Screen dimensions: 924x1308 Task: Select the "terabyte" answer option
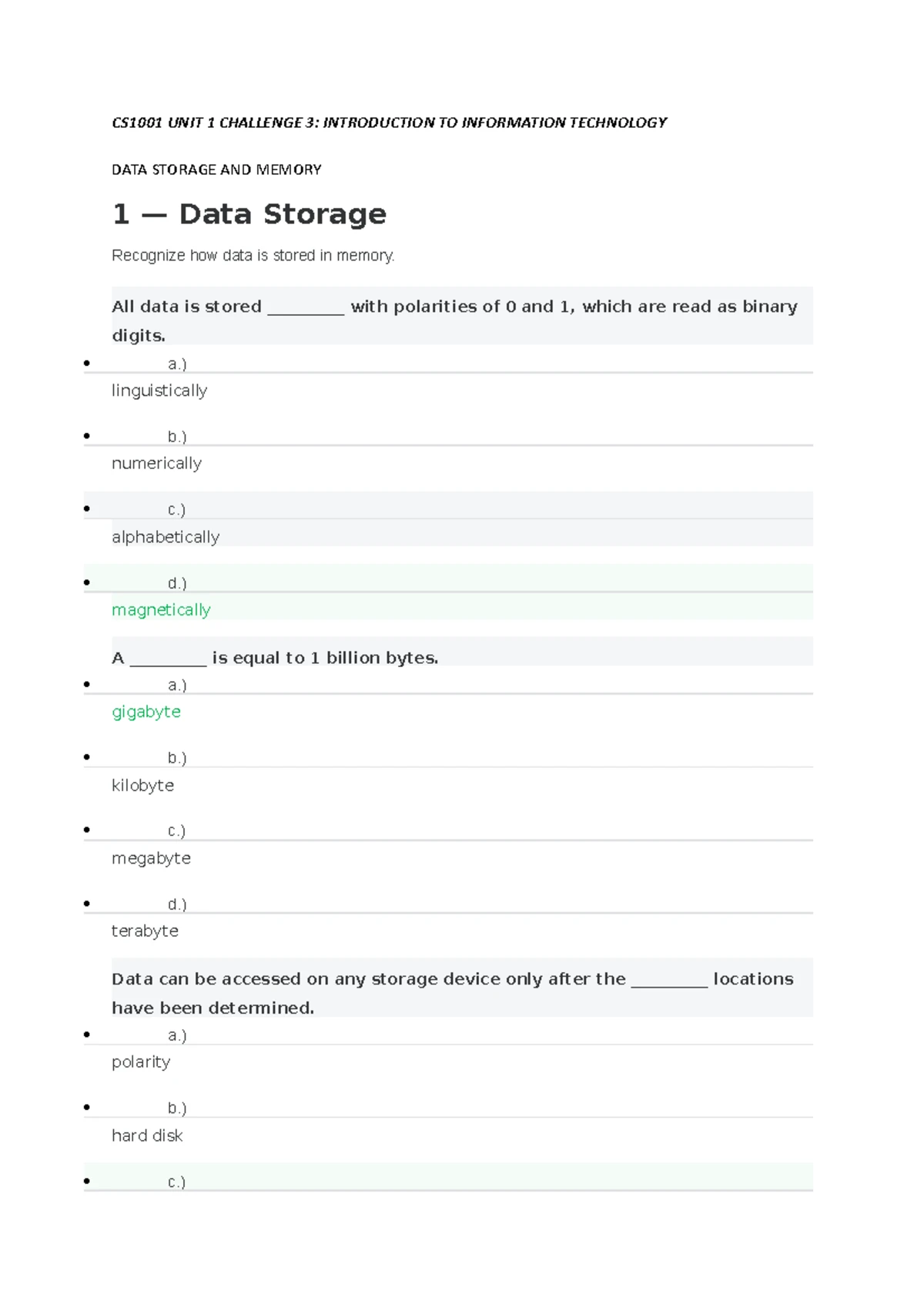point(145,931)
